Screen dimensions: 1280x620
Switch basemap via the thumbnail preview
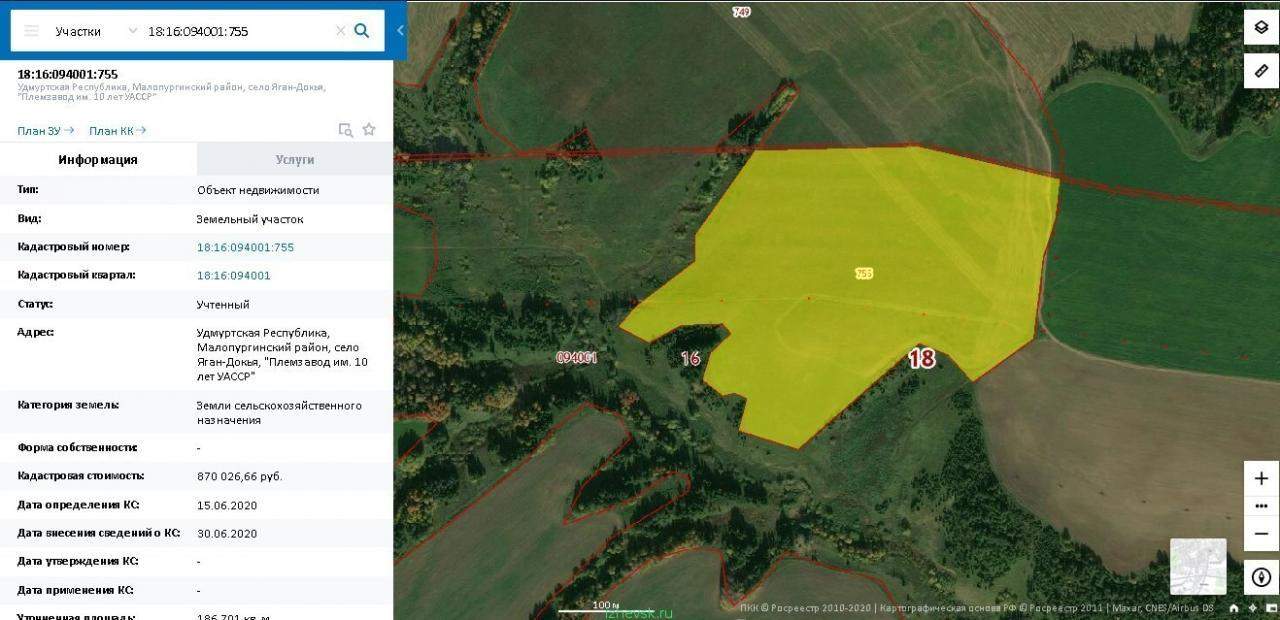coord(1198,566)
